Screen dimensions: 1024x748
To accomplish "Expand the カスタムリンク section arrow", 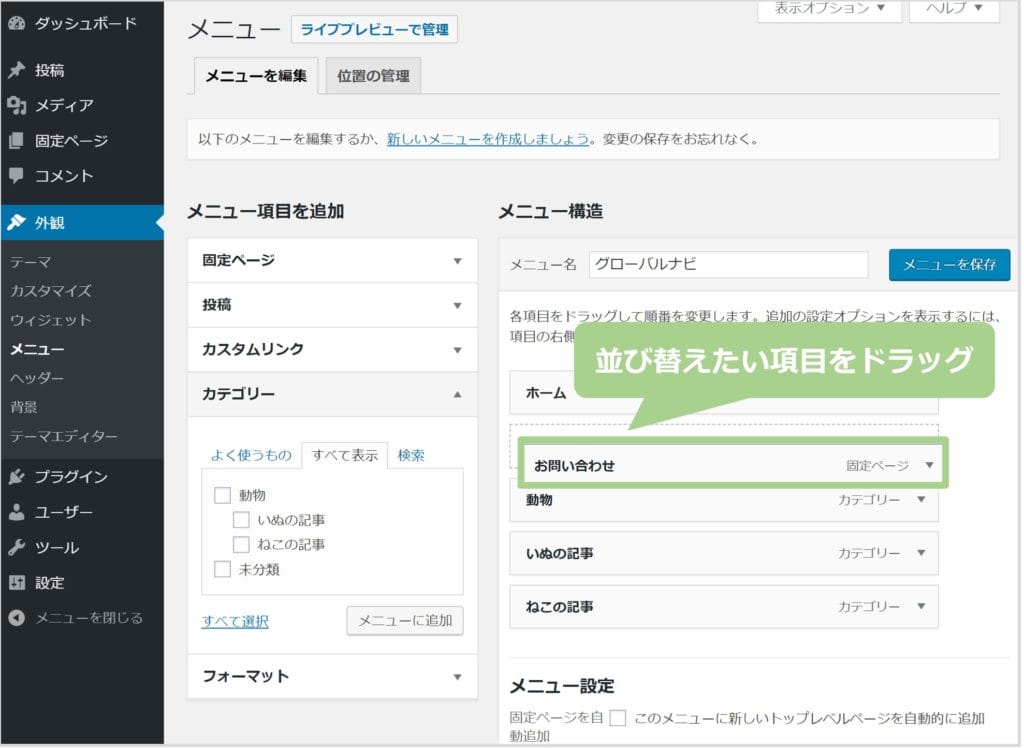I will click(x=457, y=350).
